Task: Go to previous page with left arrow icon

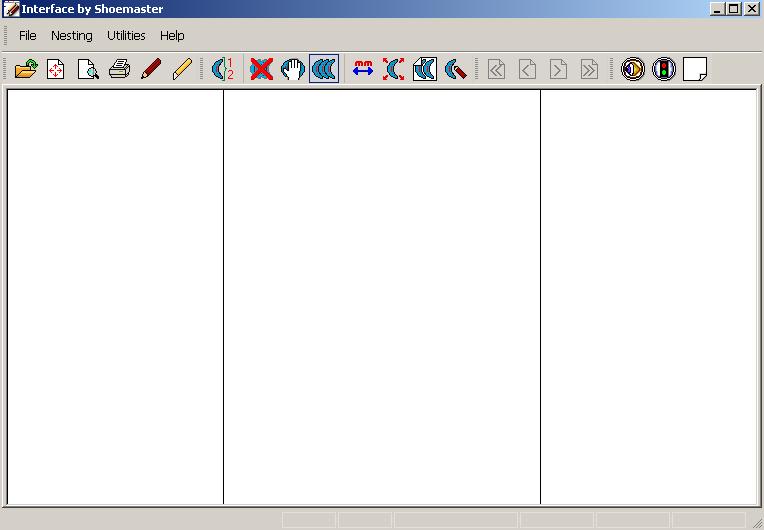Action: [x=527, y=69]
